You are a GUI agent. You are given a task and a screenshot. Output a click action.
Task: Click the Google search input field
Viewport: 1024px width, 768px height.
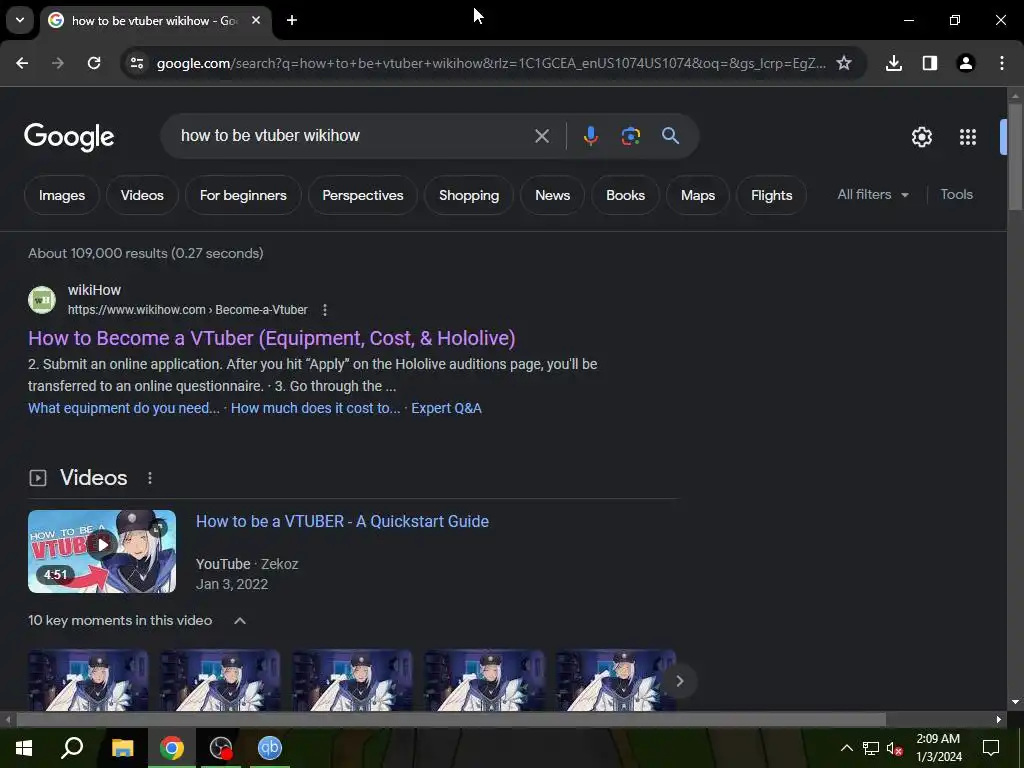click(x=353, y=136)
